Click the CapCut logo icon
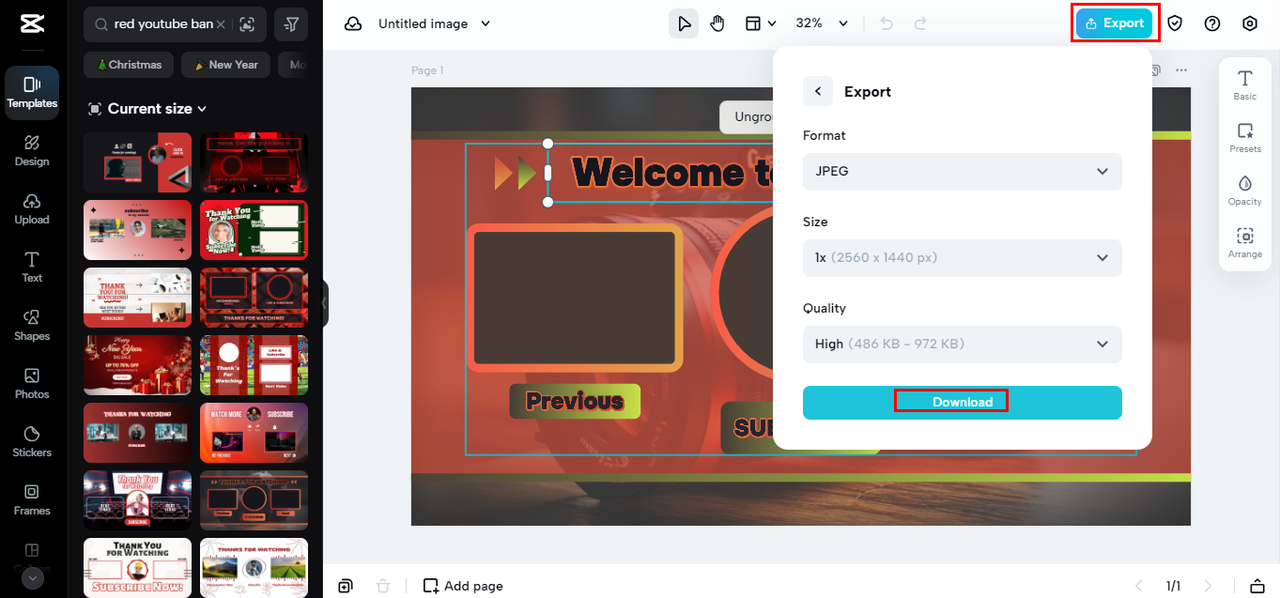 click(32, 24)
